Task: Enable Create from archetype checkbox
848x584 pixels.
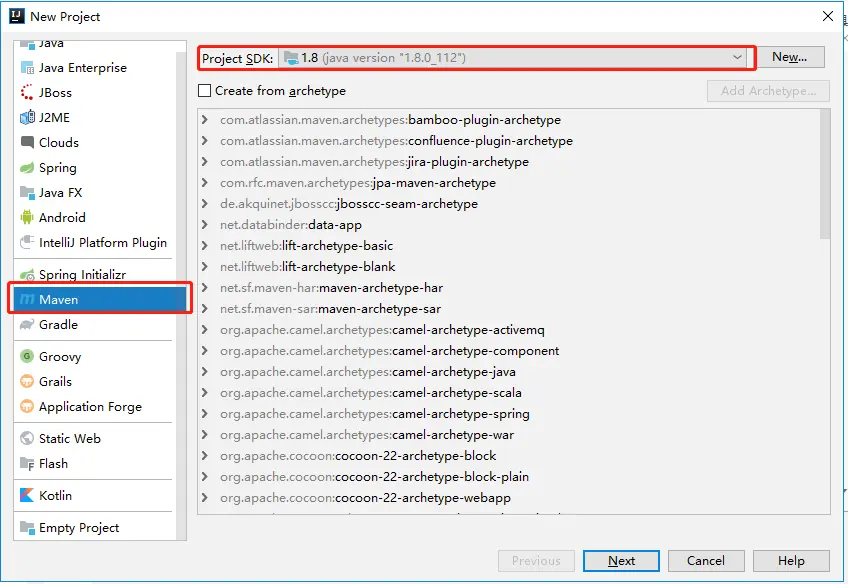Action: click(x=204, y=90)
